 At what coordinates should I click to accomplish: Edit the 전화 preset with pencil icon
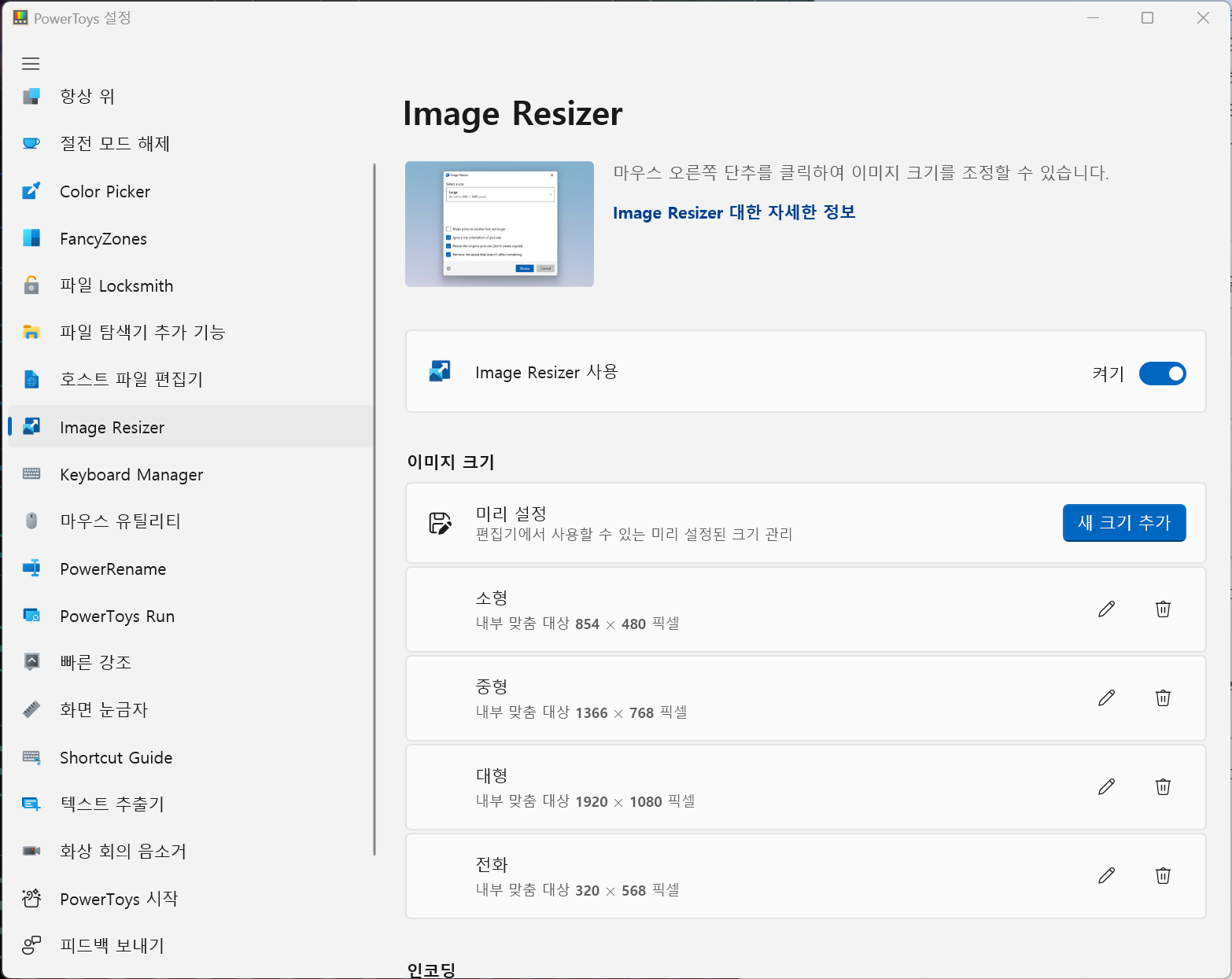click(x=1106, y=876)
